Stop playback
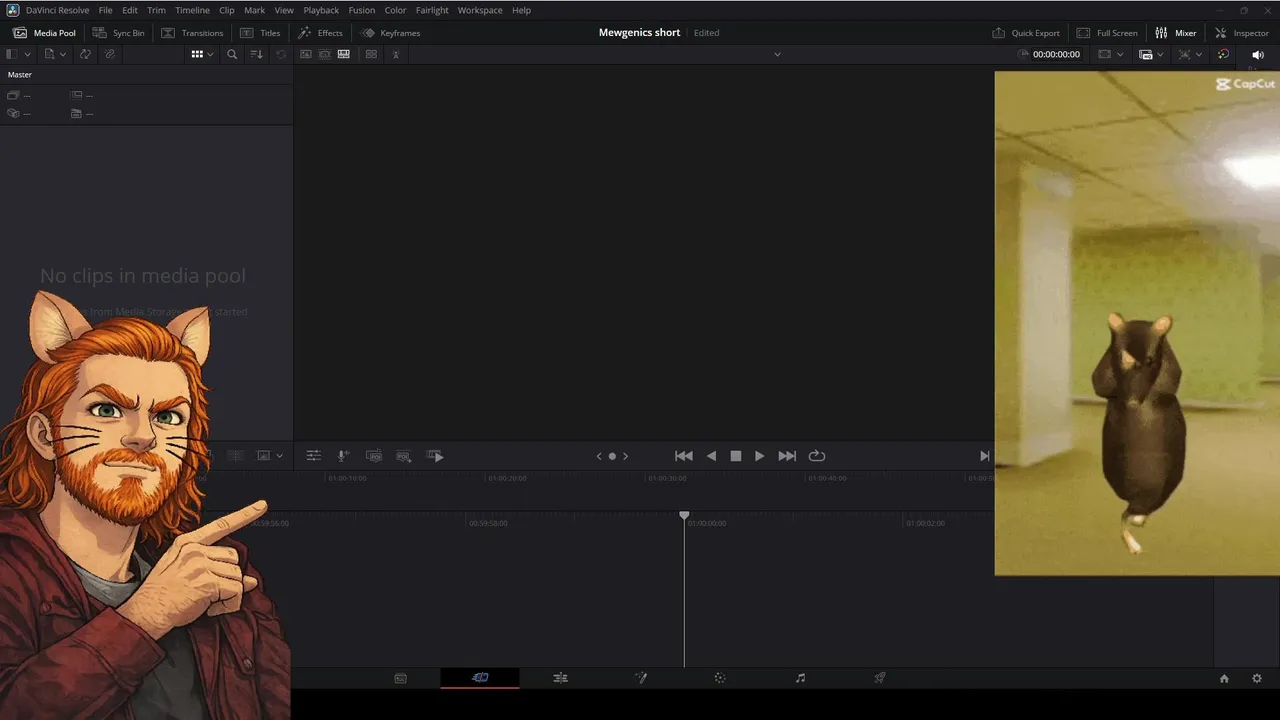The height and width of the screenshot is (720, 1280). pyautogui.click(x=736, y=456)
